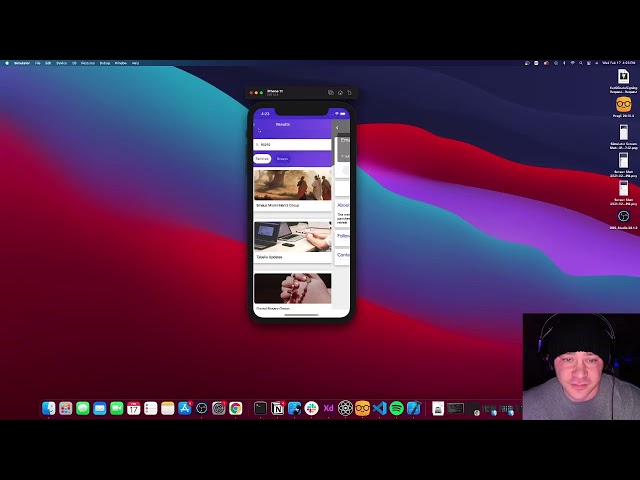Image resolution: width=640 pixels, height=480 pixels.
Task: Open the Simulator app menu
Action: click(x=22, y=63)
